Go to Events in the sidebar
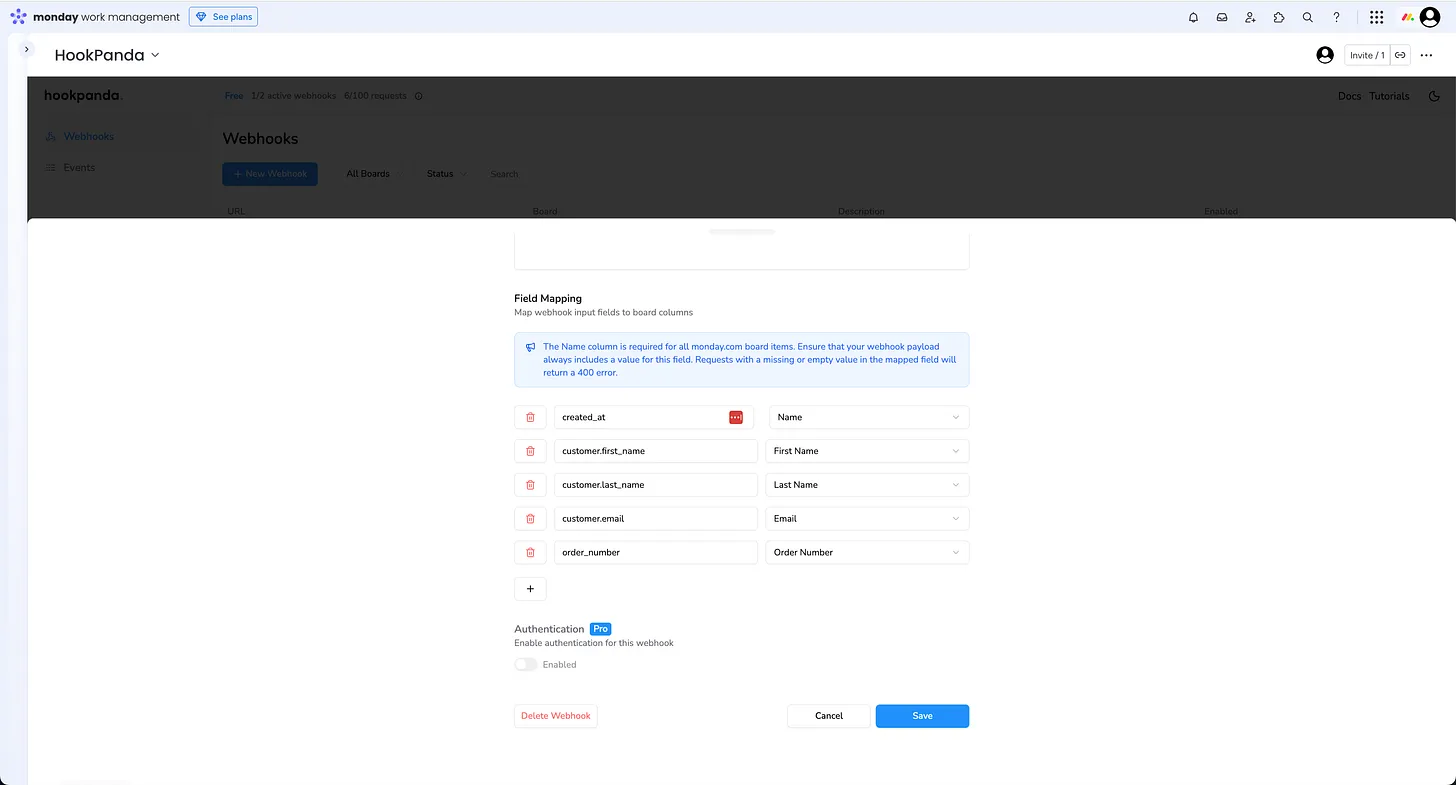 pos(79,167)
